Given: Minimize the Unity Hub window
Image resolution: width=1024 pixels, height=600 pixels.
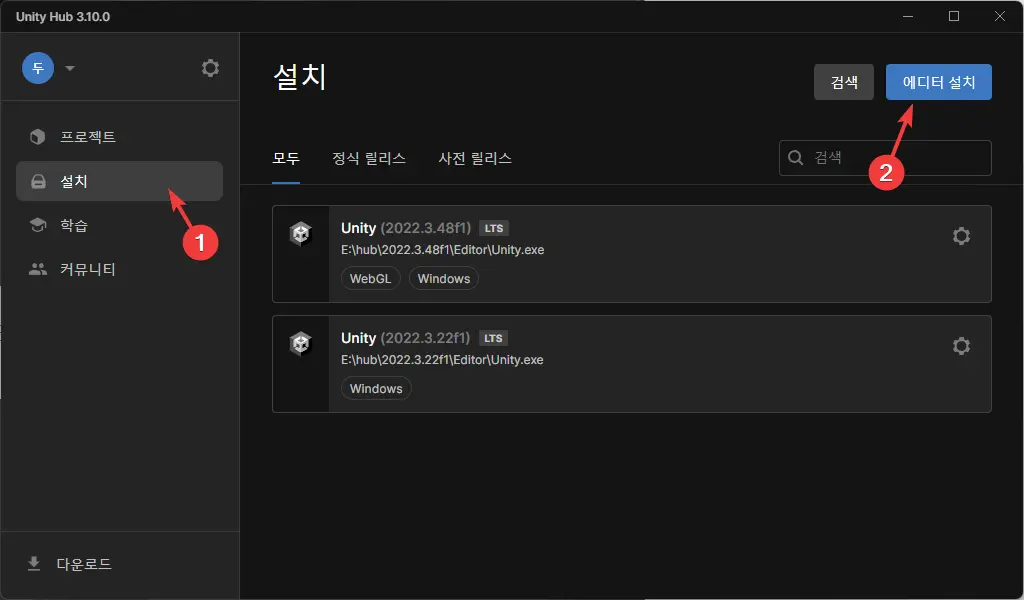Looking at the screenshot, I should click(908, 16).
